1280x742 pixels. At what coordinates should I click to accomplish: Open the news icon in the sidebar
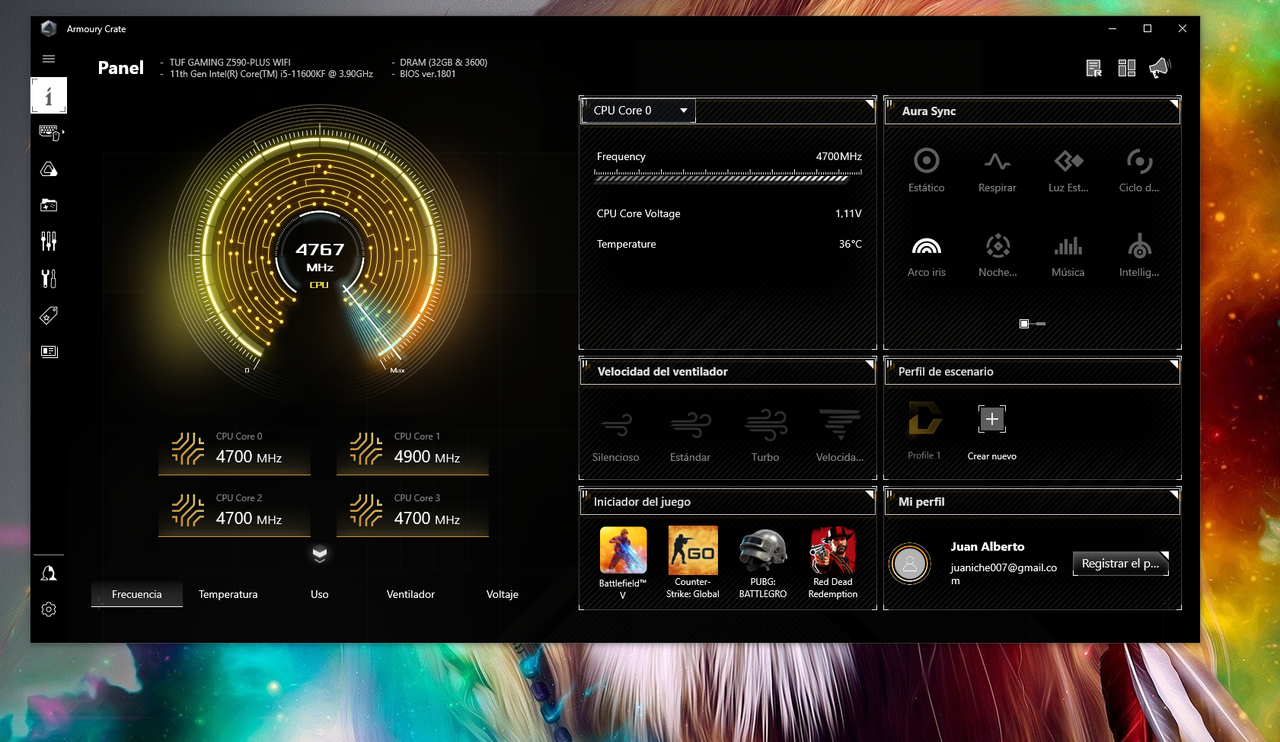[49, 352]
